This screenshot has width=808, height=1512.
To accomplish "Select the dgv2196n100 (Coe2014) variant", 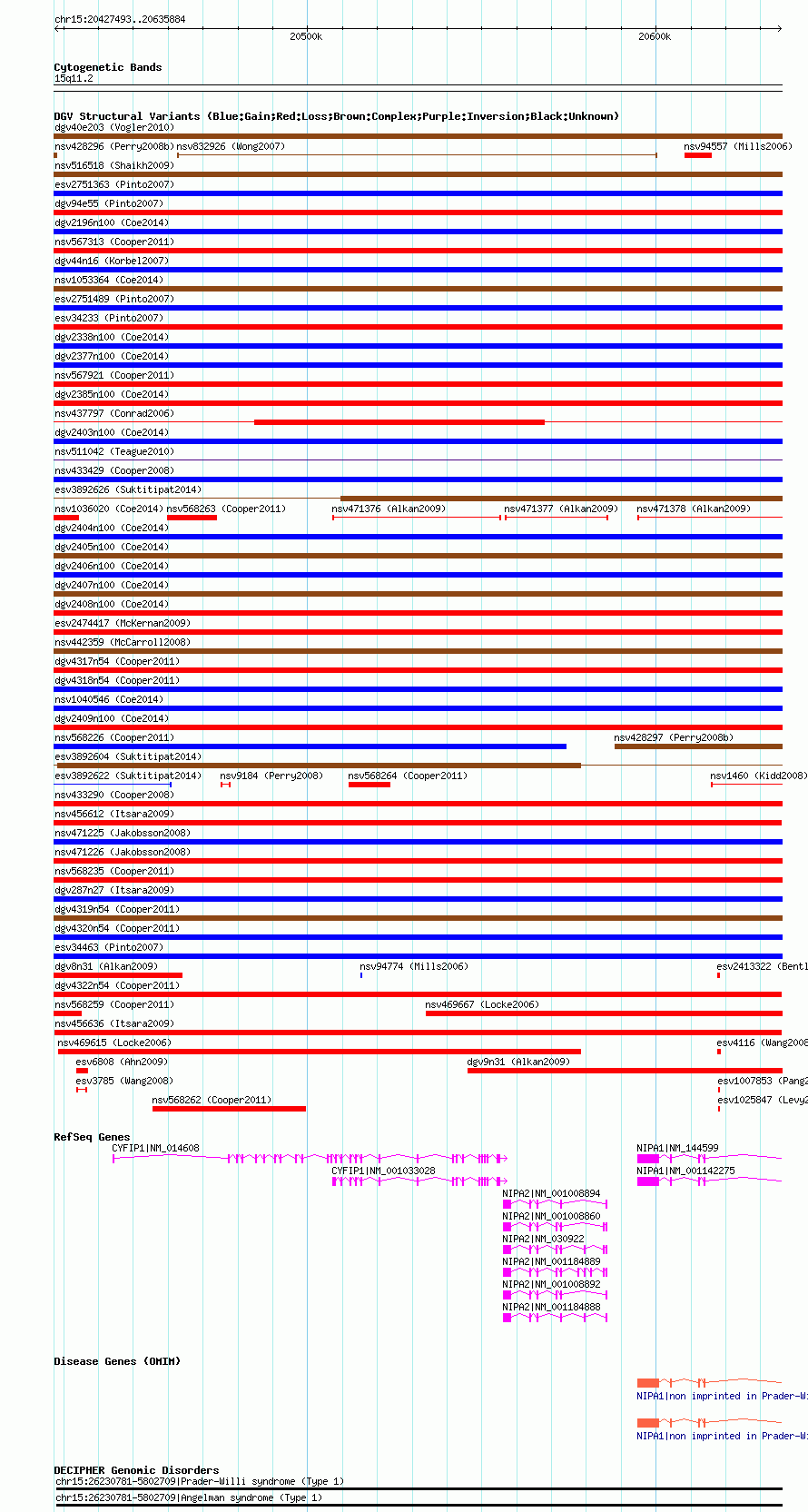I will (x=111, y=222).
